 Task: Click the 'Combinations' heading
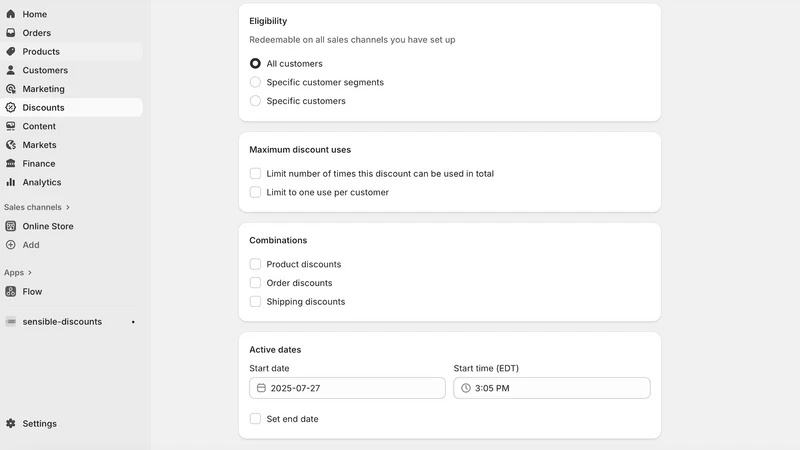278,240
